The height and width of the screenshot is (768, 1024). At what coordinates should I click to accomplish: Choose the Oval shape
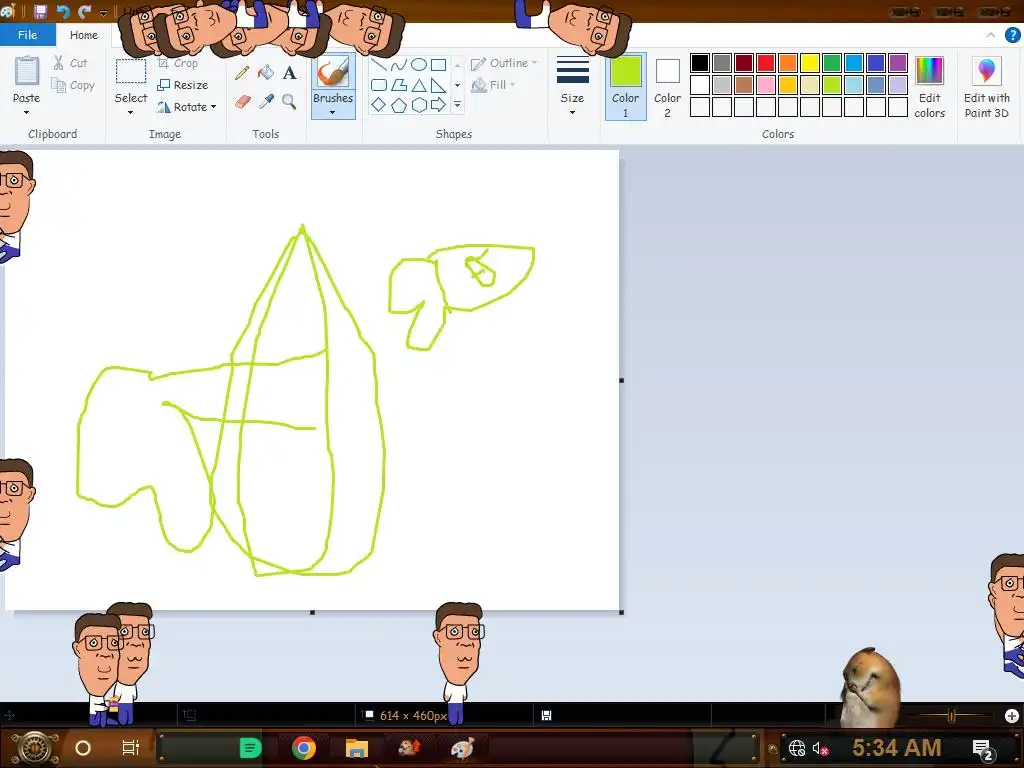[x=419, y=65]
